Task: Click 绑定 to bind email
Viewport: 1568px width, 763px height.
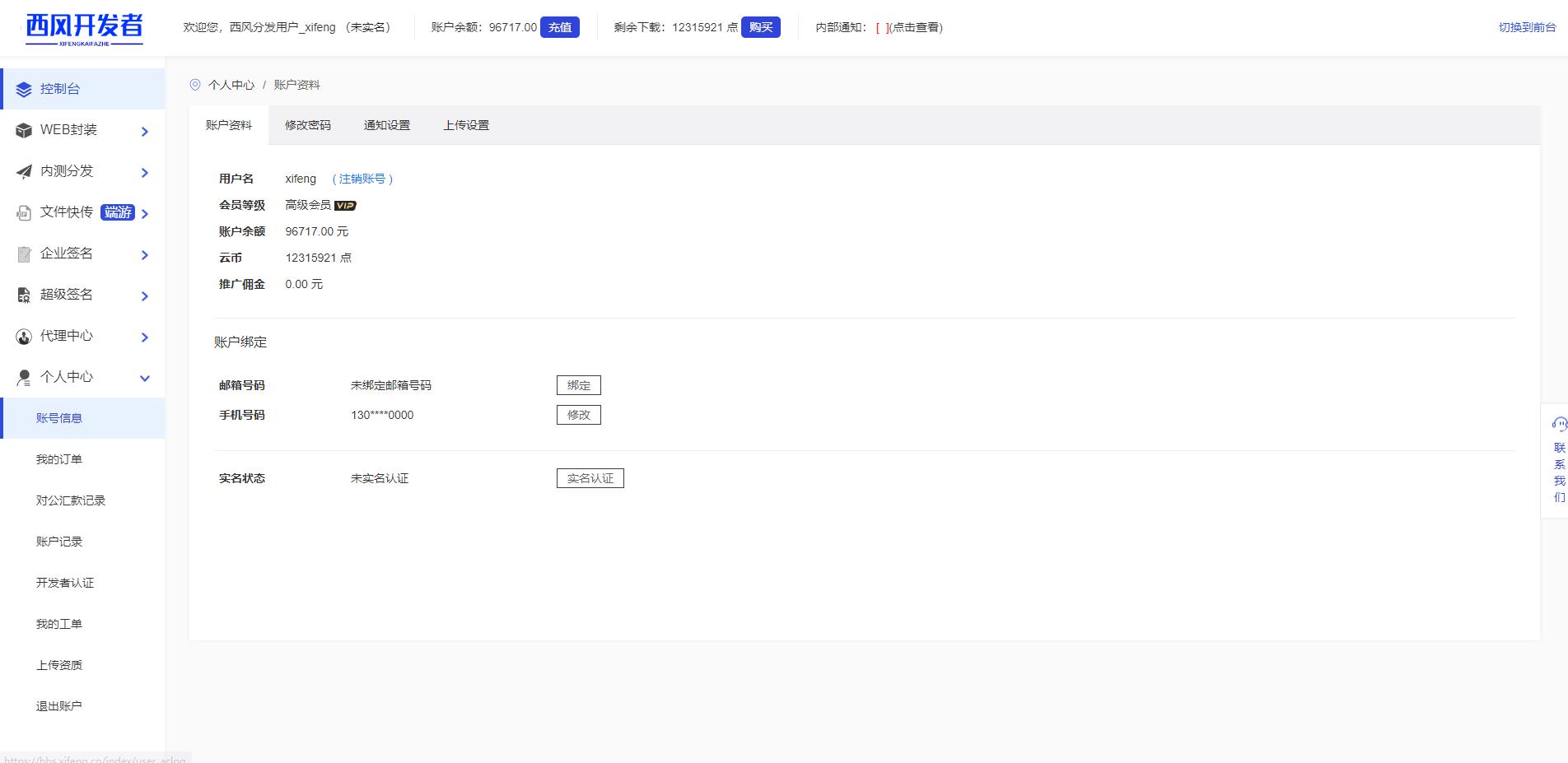Action: 578,385
